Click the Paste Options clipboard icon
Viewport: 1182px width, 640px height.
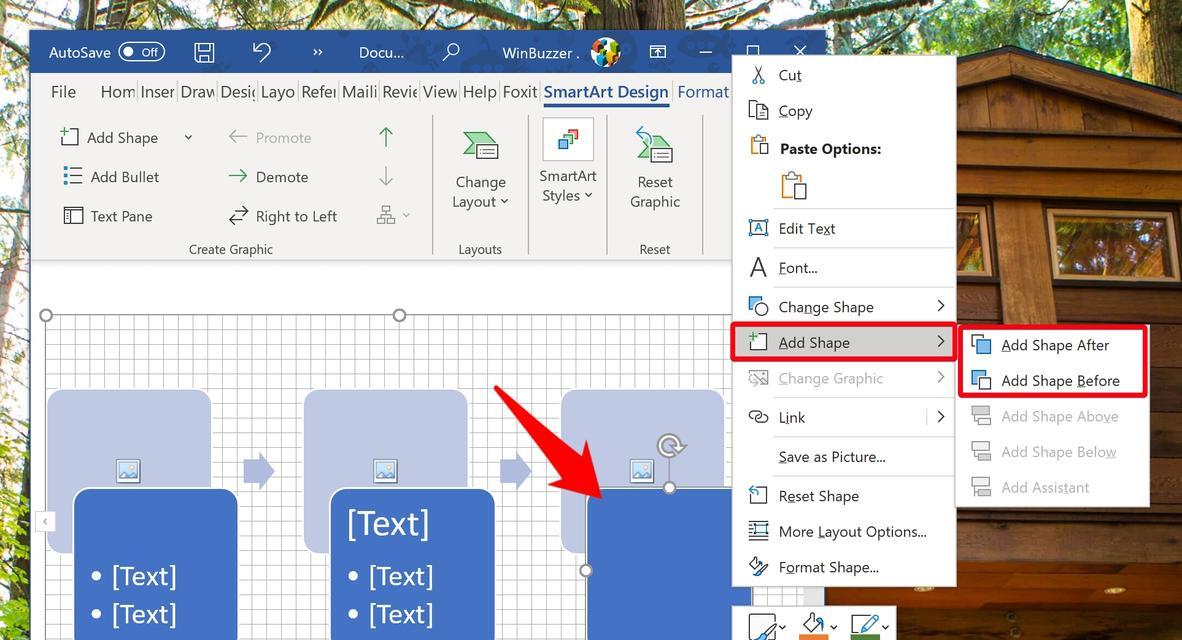794,185
